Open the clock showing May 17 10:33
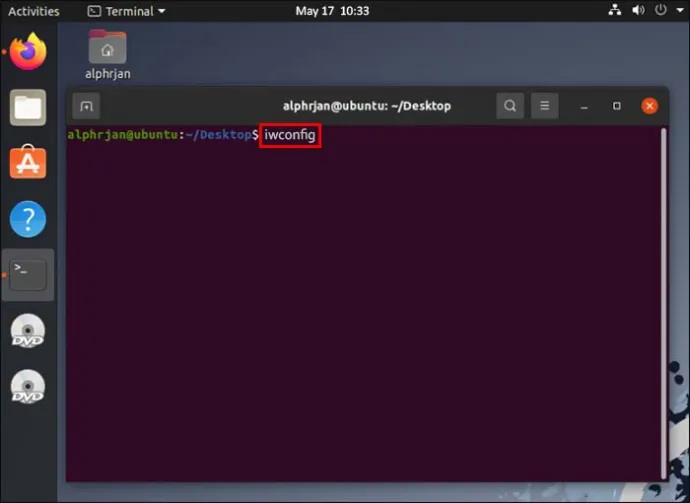Image resolution: width=690 pixels, height=503 pixels. pos(332,11)
